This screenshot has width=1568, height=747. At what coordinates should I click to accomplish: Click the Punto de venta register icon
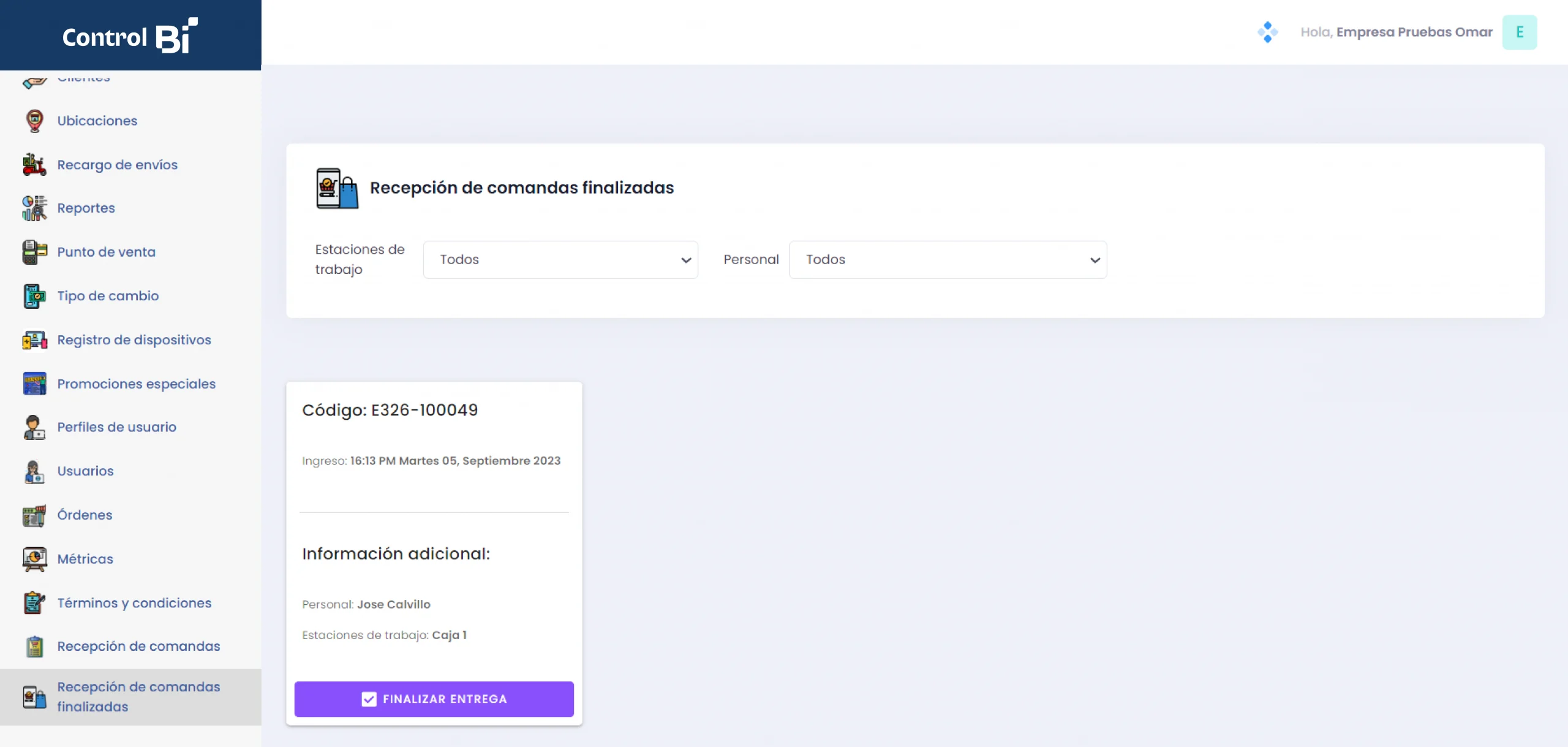point(34,252)
